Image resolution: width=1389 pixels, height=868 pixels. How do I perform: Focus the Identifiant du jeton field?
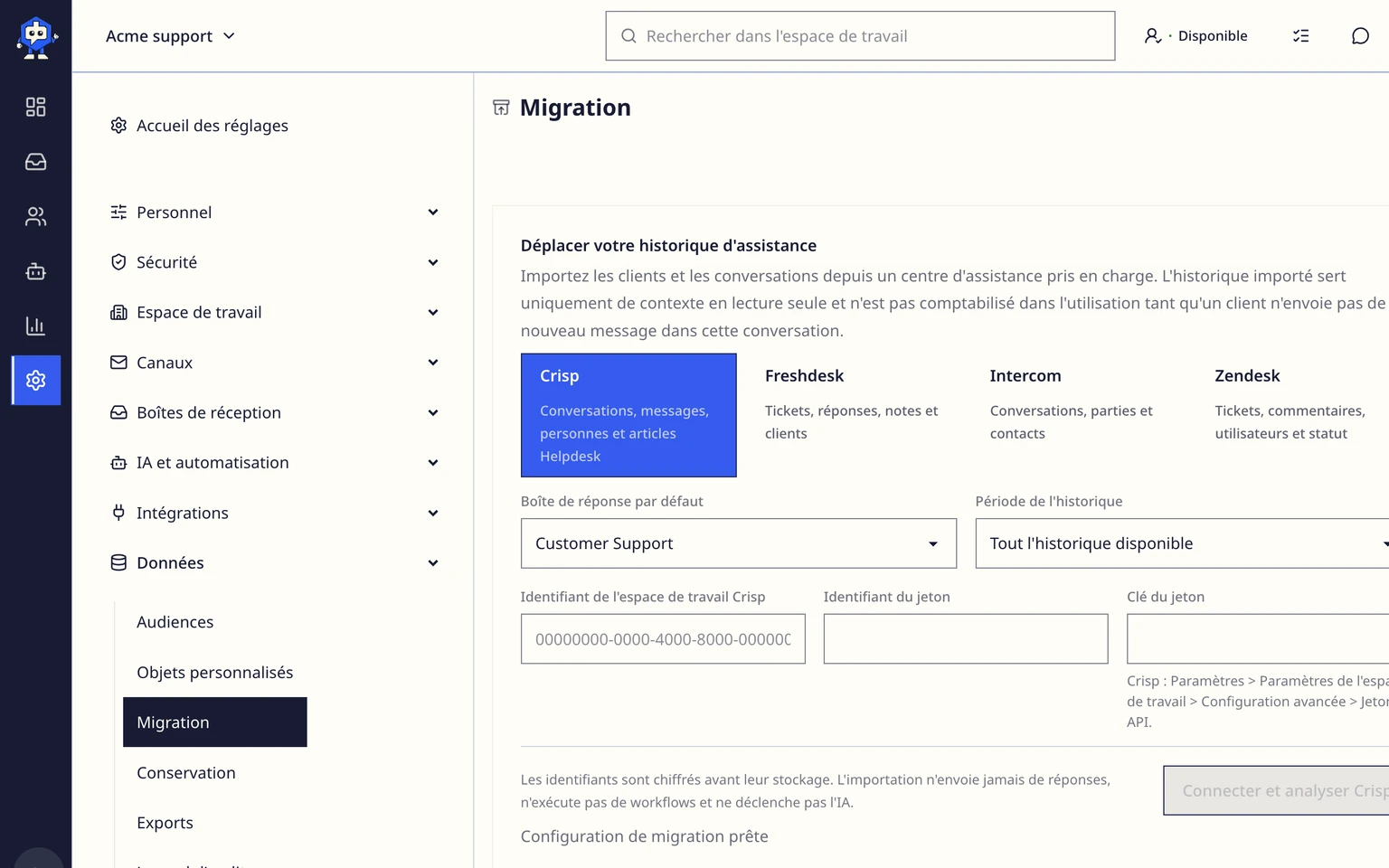point(966,639)
